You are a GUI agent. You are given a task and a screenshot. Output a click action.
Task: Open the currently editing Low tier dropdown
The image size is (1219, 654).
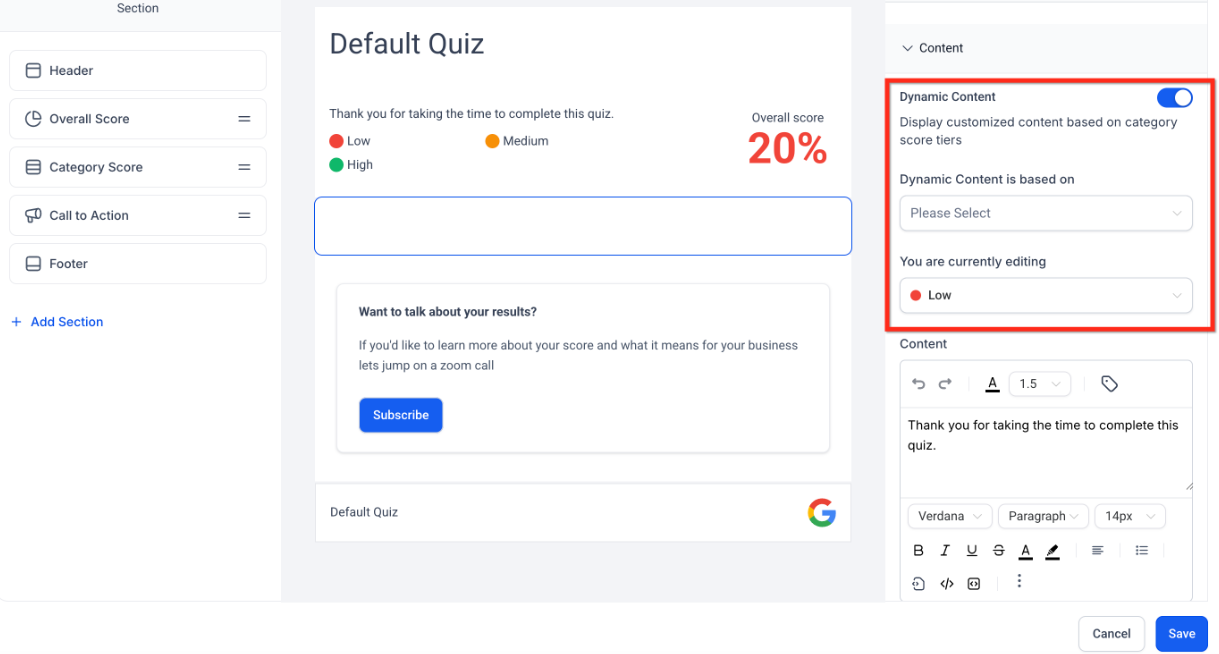(x=1045, y=295)
